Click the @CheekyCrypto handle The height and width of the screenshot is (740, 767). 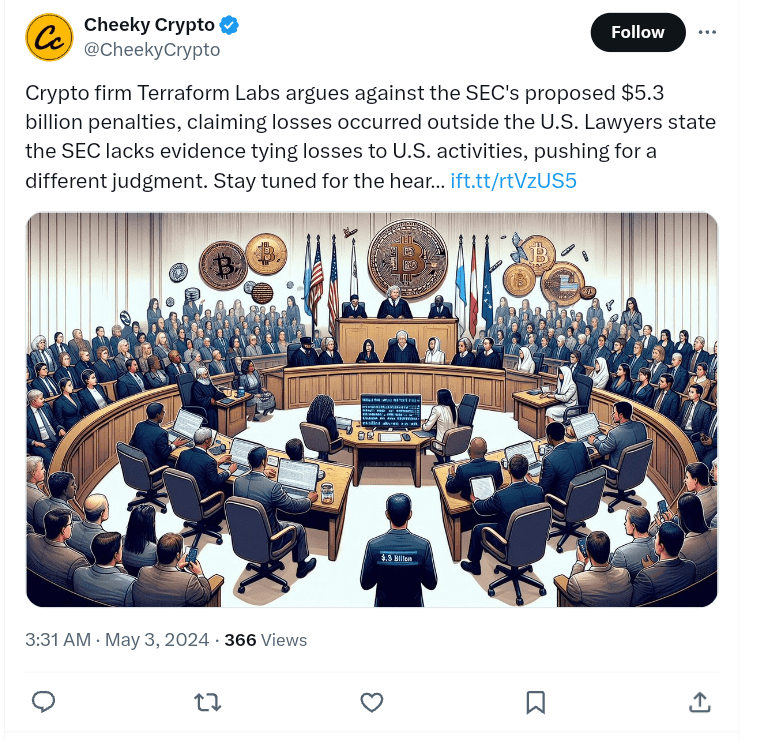[152, 50]
